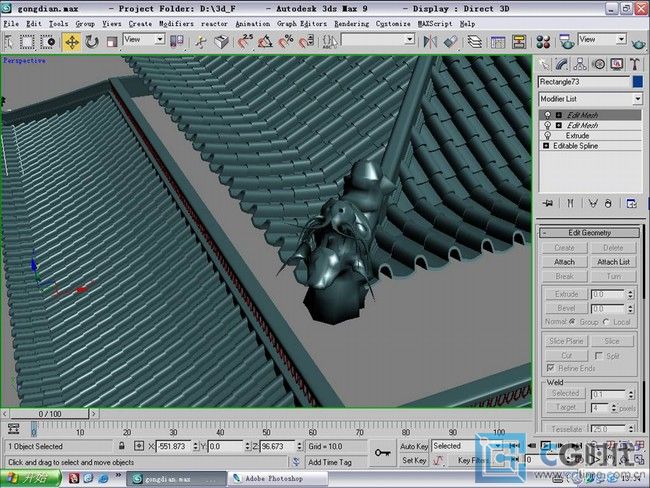
Task: Click the Set Key button
Action: tap(414, 461)
